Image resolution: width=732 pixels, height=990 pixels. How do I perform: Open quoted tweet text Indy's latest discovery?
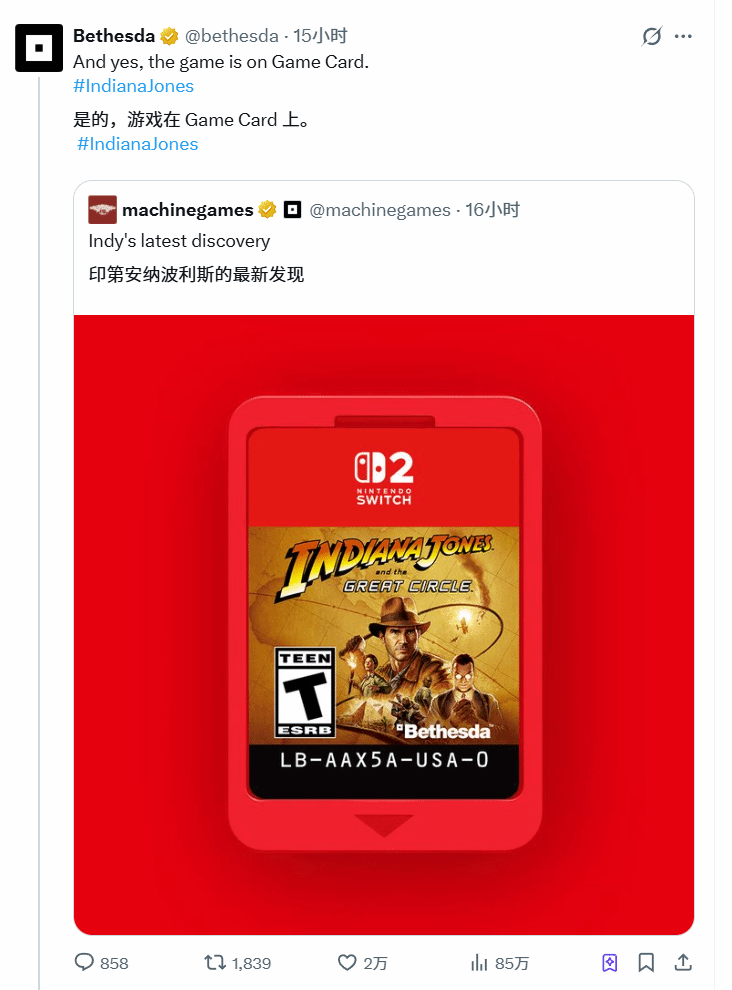click(179, 241)
